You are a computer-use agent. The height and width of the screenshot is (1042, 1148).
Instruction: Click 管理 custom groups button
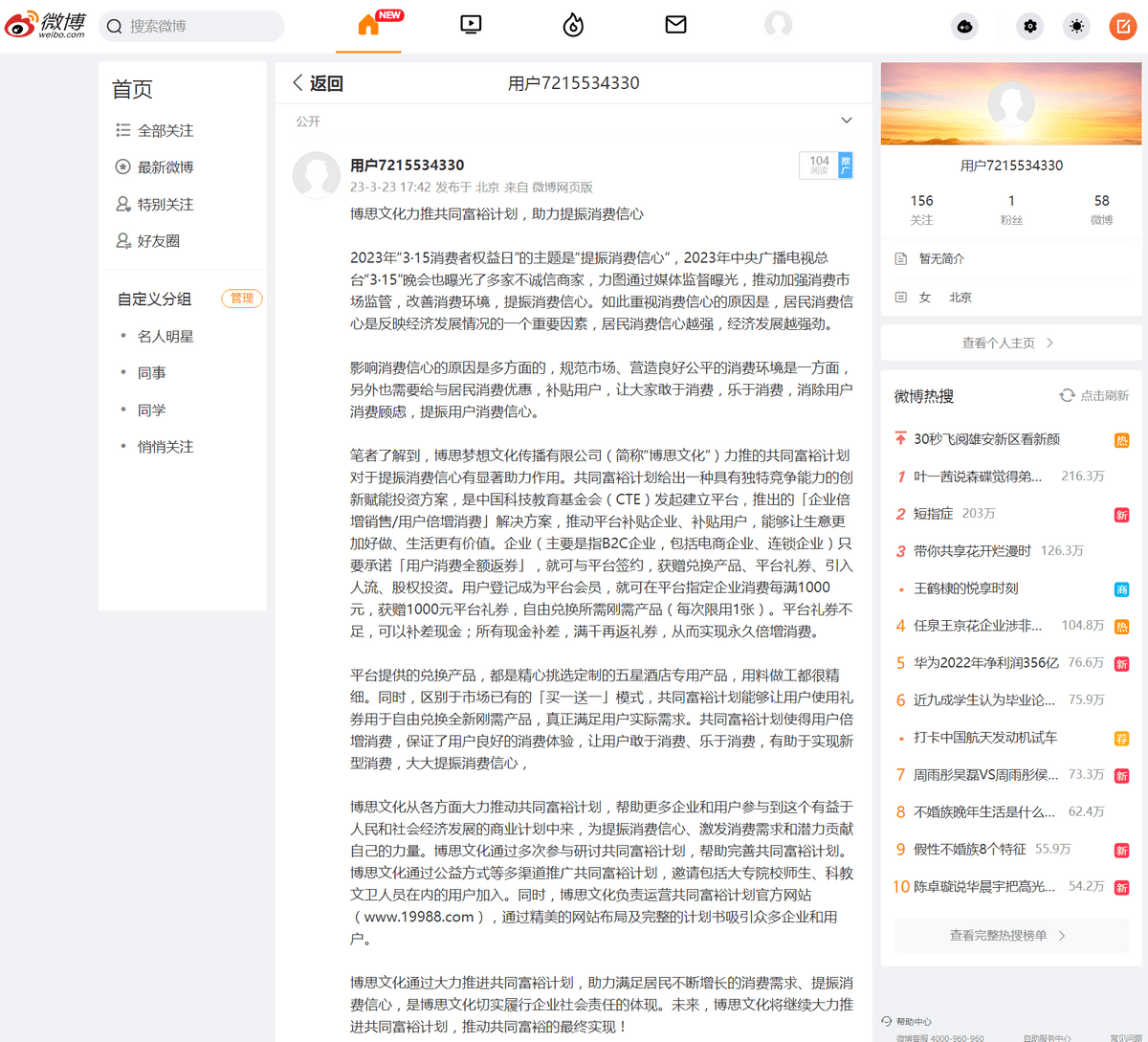pyautogui.click(x=242, y=299)
